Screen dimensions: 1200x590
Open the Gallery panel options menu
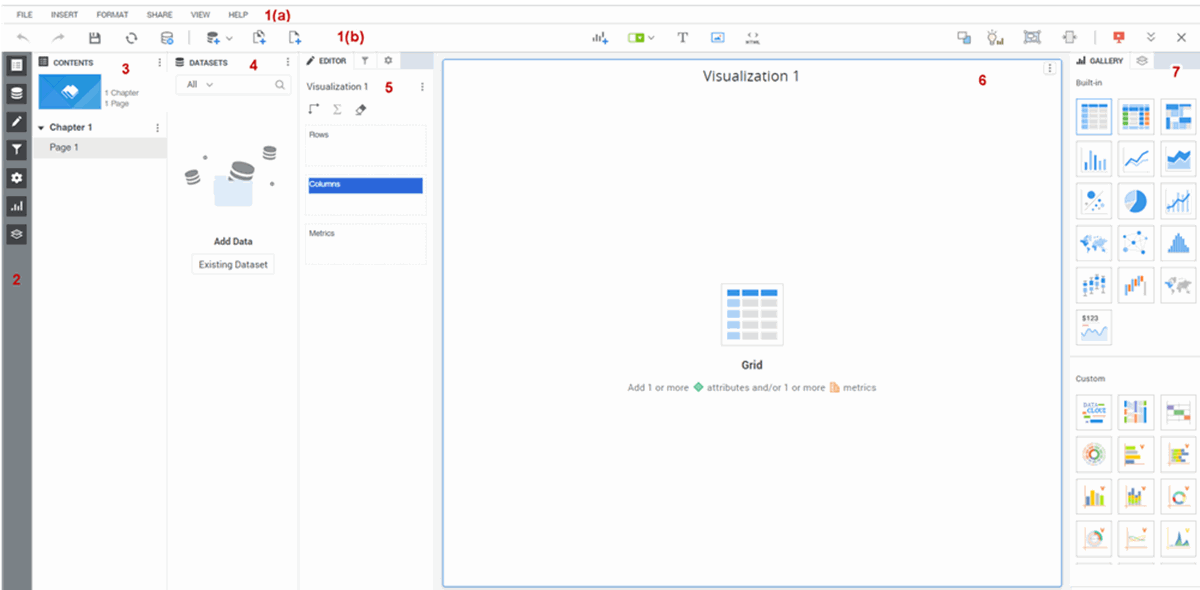pyautogui.click(x=1143, y=60)
